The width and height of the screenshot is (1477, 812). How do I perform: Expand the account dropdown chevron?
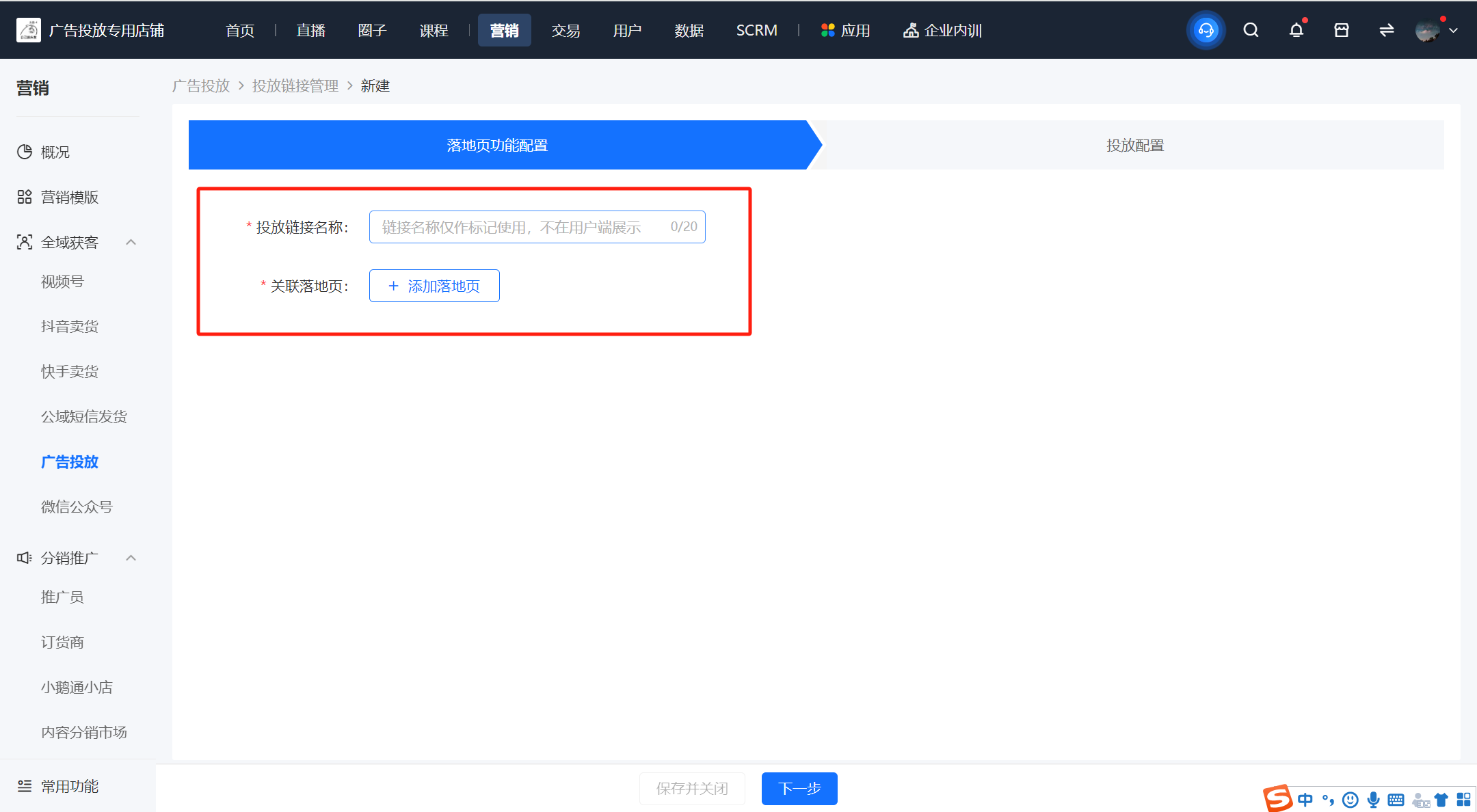pyautogui.click(x=1454, y=30)
